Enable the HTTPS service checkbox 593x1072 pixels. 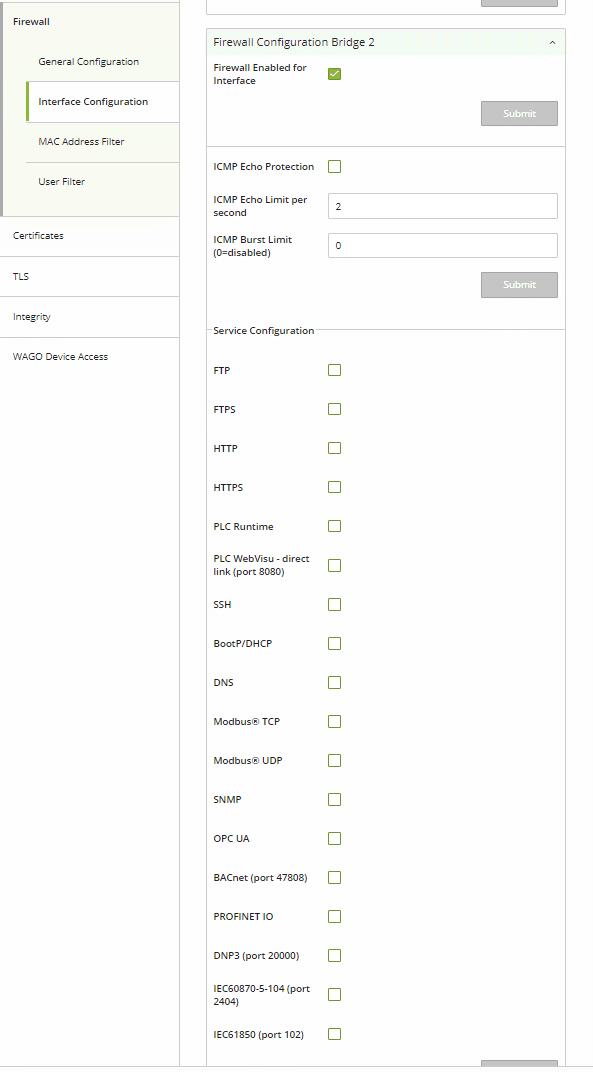[334, 487]
